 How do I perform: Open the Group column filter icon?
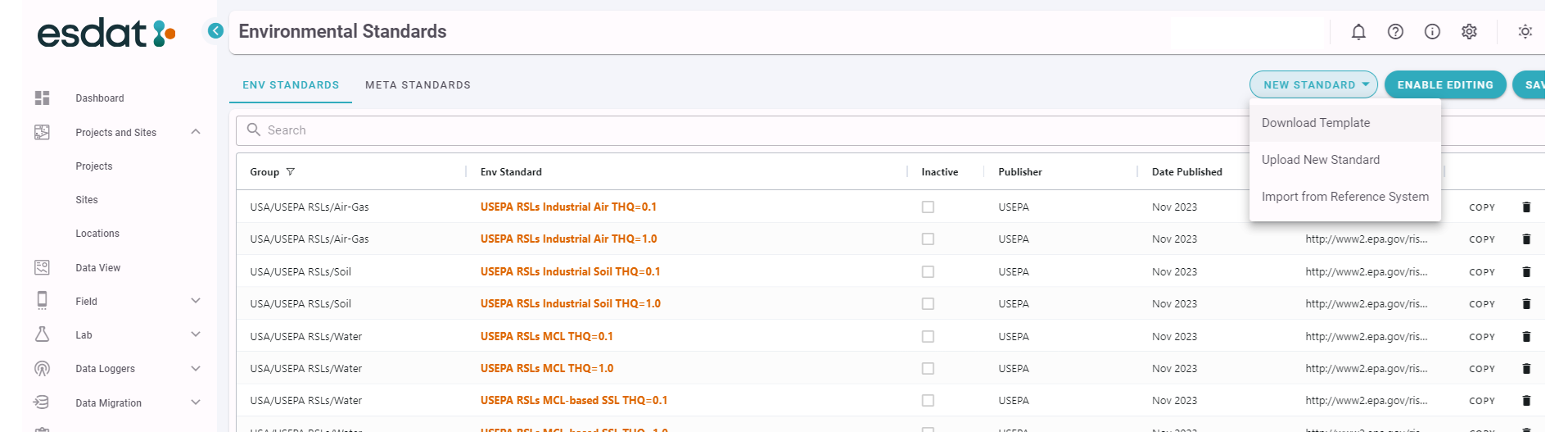291,172
